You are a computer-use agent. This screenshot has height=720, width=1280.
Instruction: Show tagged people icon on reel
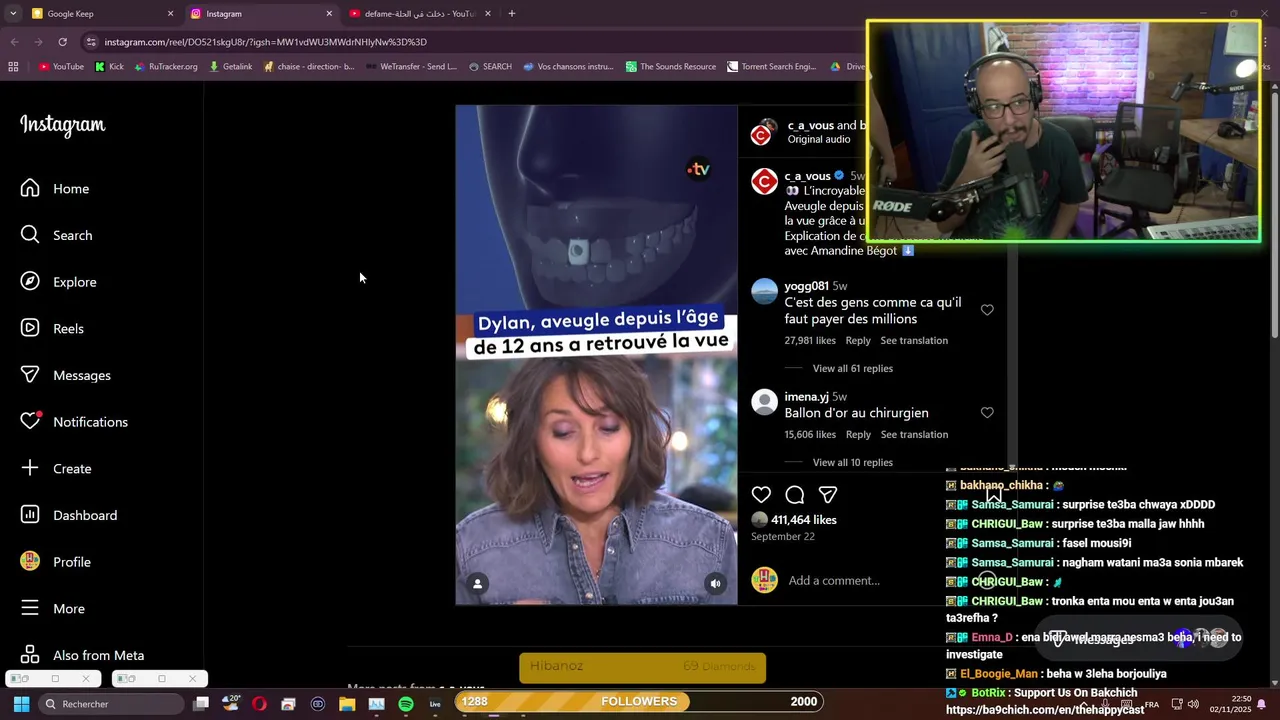click(478, 584)
